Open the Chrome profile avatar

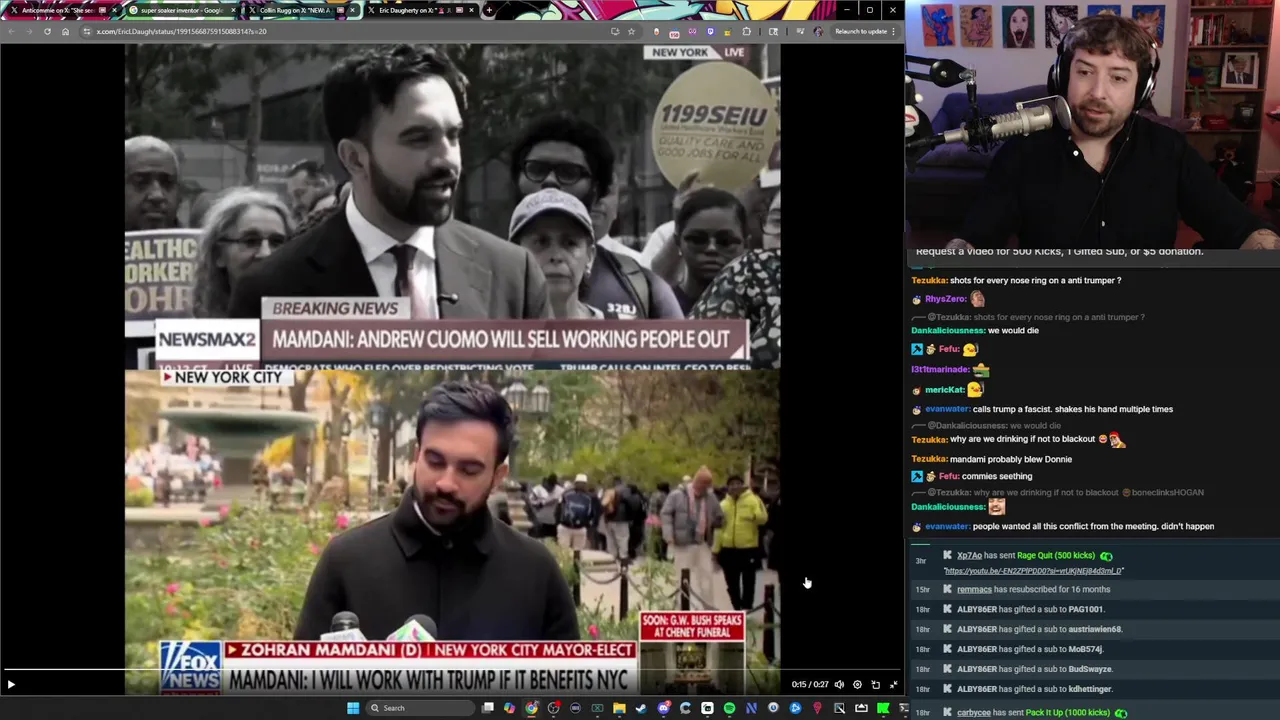tap(818, 31)
